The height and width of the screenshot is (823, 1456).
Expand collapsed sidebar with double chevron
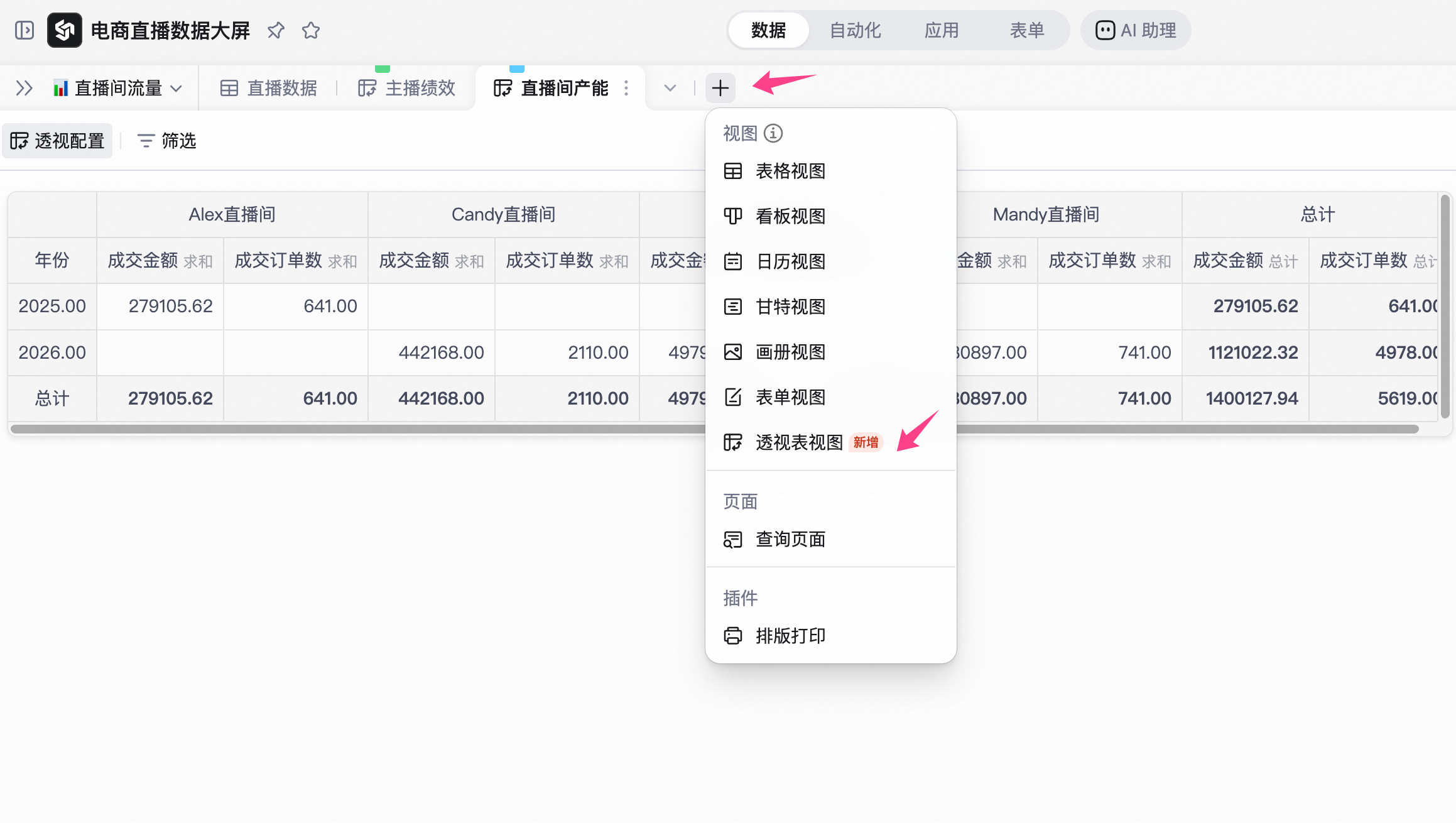(x=24, y=88)
